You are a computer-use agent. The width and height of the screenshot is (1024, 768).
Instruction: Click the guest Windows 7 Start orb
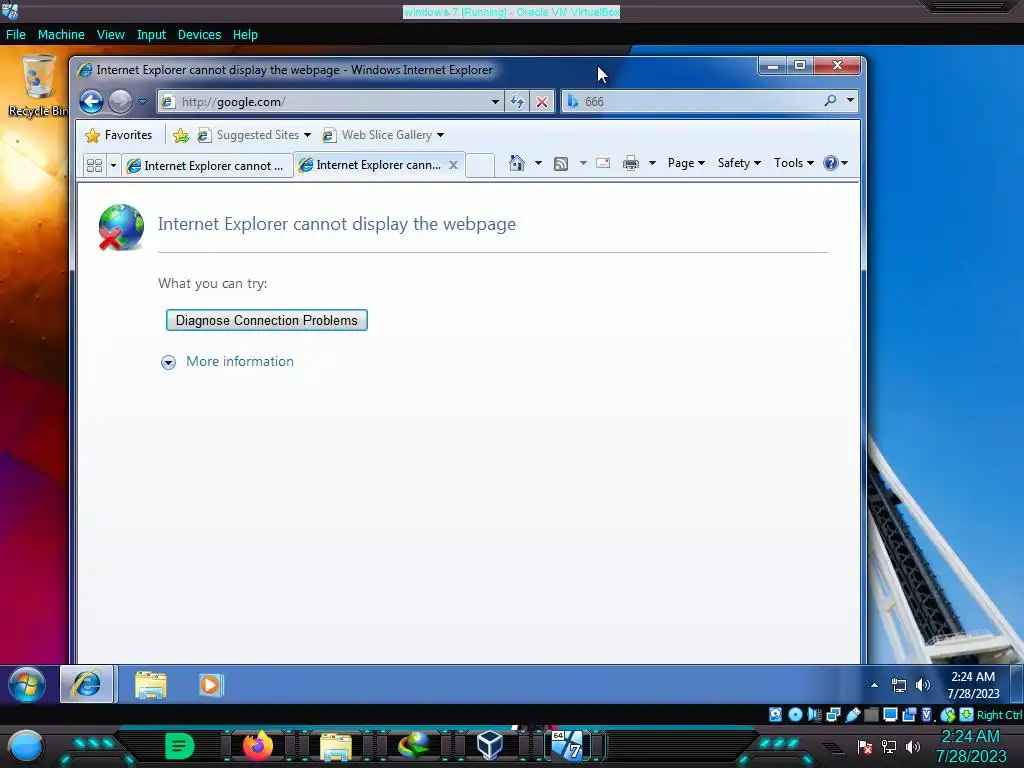point(27,684)
